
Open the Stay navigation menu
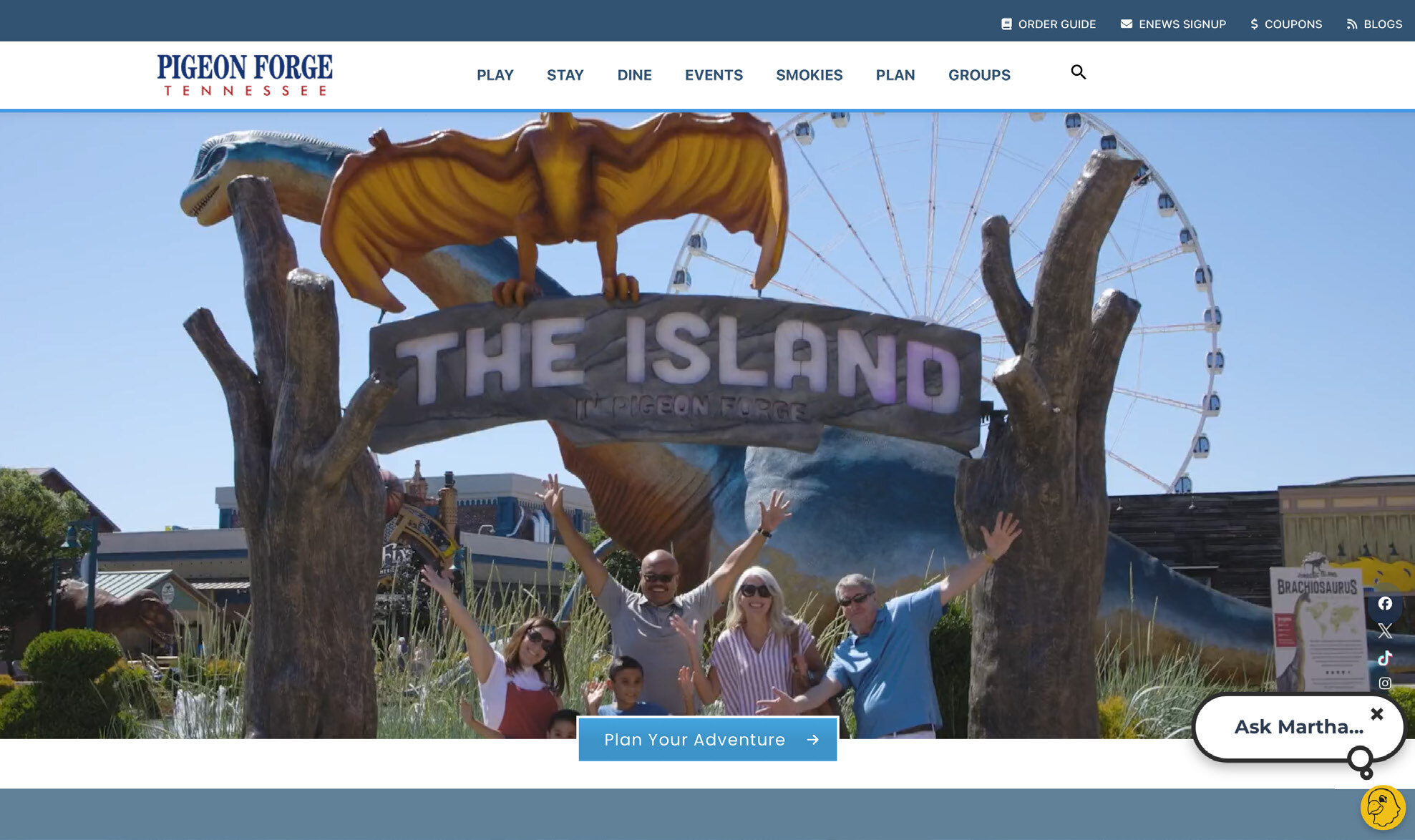click(565, 75)
